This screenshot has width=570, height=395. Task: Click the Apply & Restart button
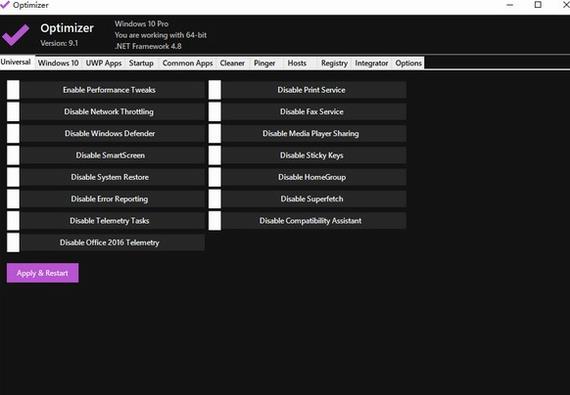[43, 273]
